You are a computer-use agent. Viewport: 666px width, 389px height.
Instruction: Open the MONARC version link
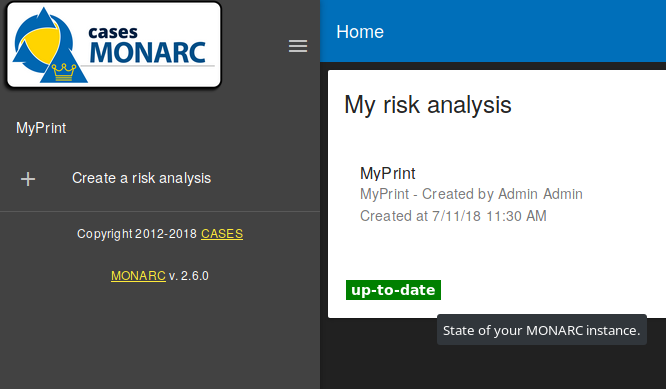pos(138,276)
